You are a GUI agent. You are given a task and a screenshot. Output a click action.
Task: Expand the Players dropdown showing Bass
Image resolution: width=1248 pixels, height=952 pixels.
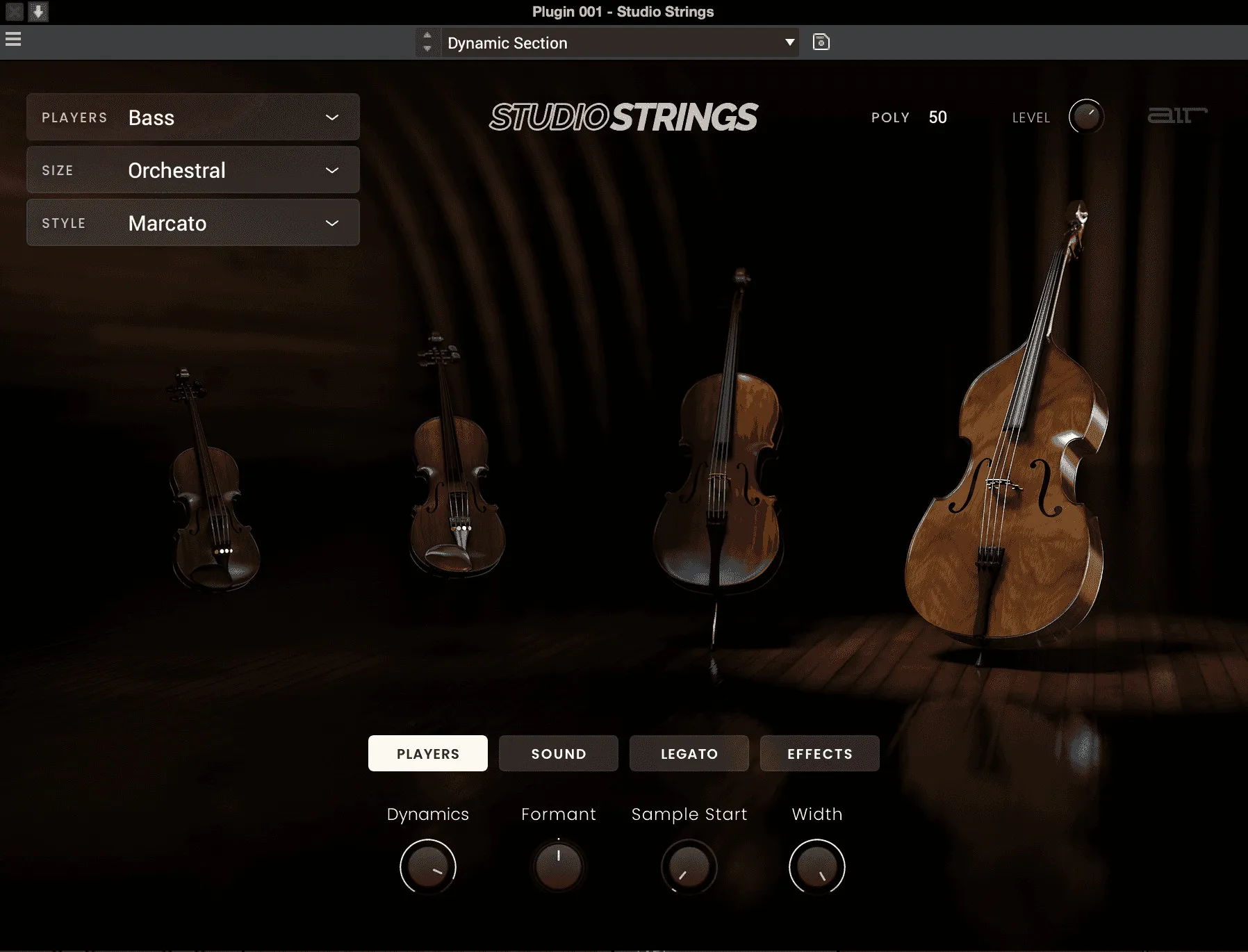tap(193, 117)
